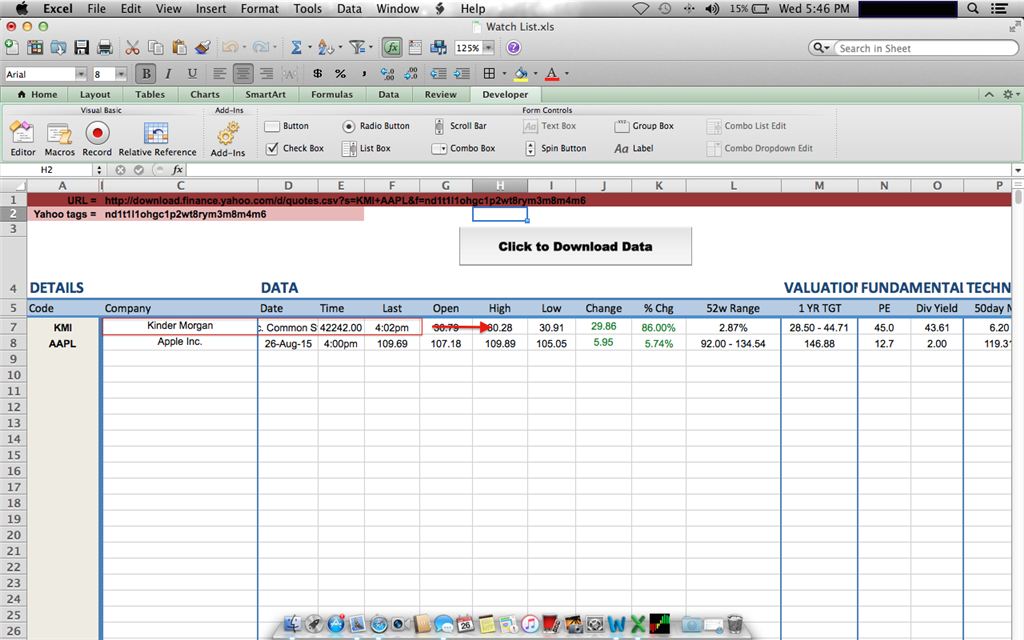Open the Media Browser icon
This screenshot has width=1024, height=640.
pyautogui.click(x=439, y=47)
